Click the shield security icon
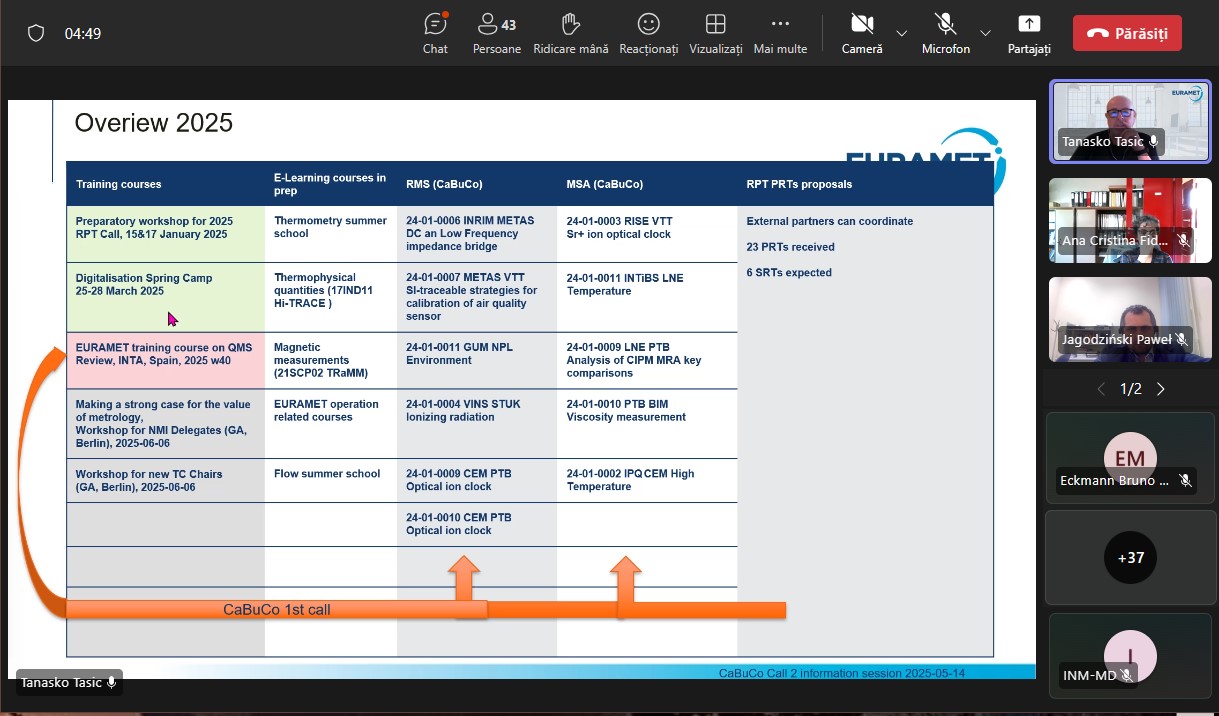1219x716 pixels. pyautogui.click(x=36, y=33)
